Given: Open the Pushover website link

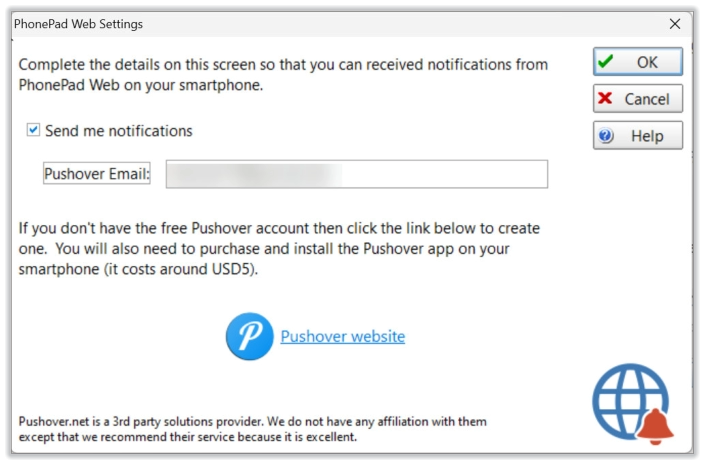Looking at the screenshot, I should click(343, 336).
